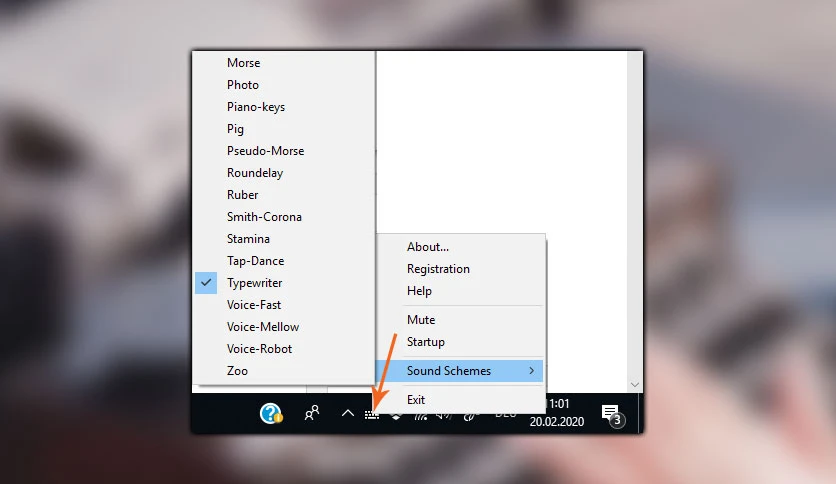This screenshot has width=836, height=484.
Task: Click the keyboard tray icon in taskbar
Action: click(x=372, y=415)
